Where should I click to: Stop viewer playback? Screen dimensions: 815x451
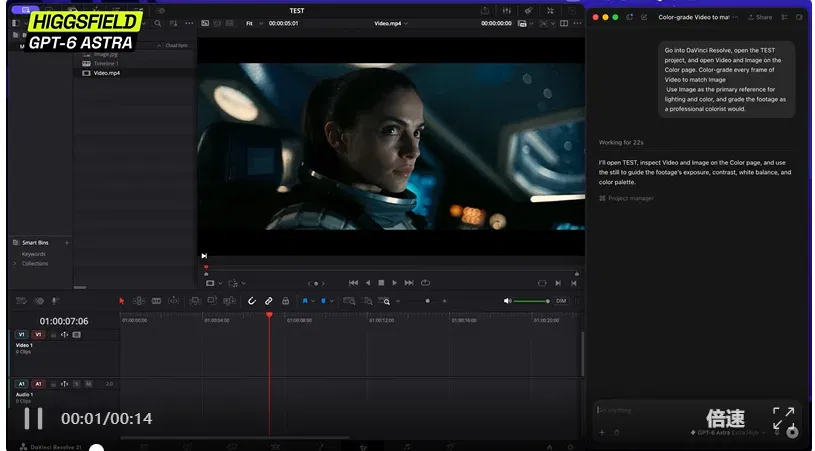point(381,283)
